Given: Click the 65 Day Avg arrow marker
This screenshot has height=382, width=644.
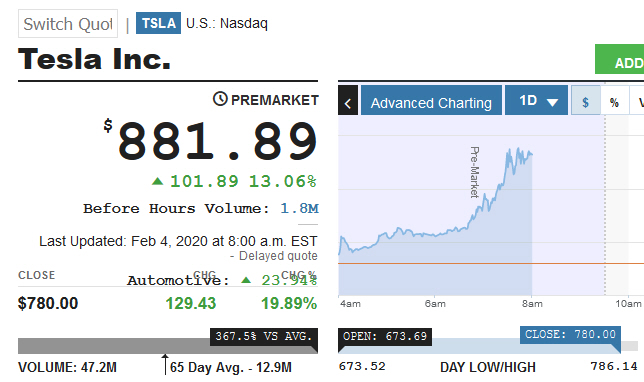Looking at the screenshot, I should 165,364.
